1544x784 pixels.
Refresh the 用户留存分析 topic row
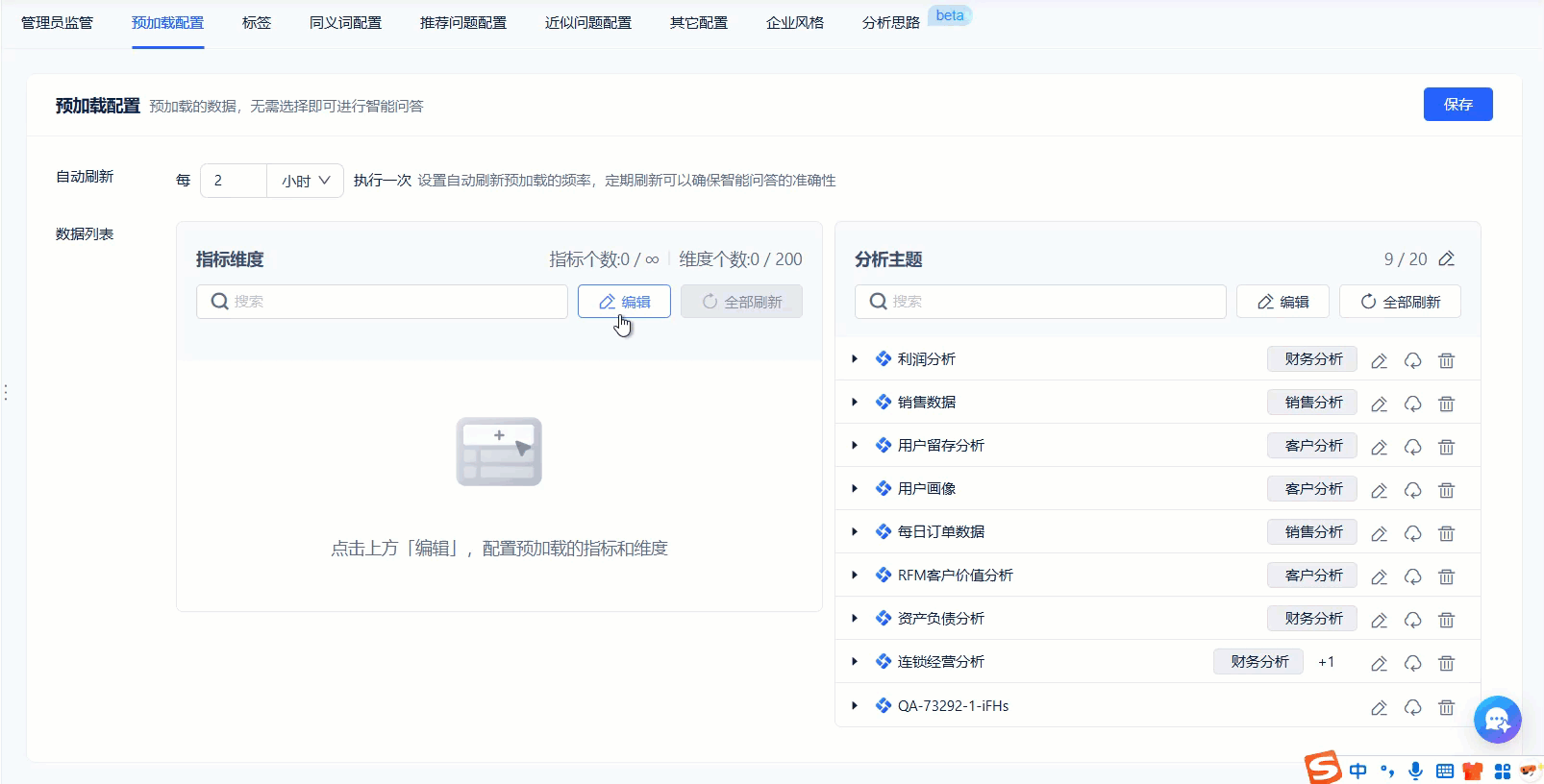point(1412,447)
